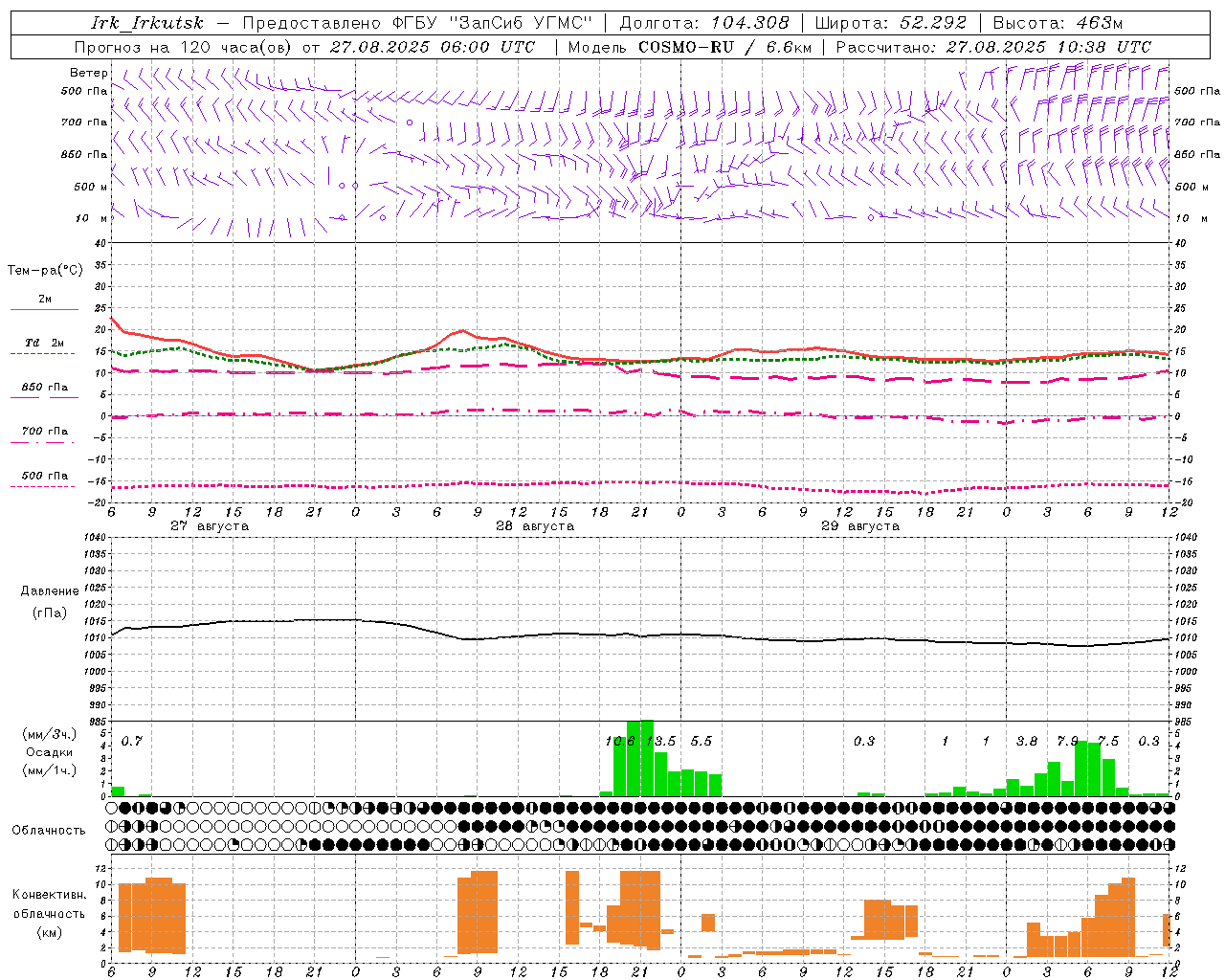Select the green dashed Td legend line
Screen dimensions: 1225x980
point(44,354)
